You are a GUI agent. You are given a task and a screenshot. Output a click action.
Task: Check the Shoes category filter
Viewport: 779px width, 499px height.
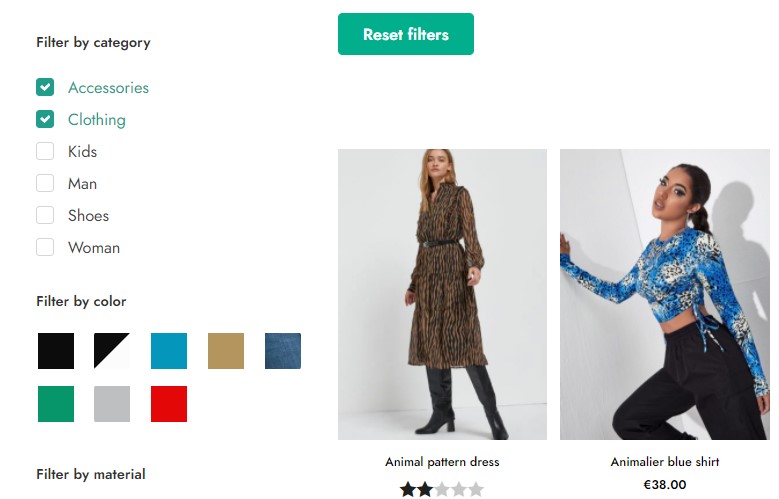click(45, 216)
